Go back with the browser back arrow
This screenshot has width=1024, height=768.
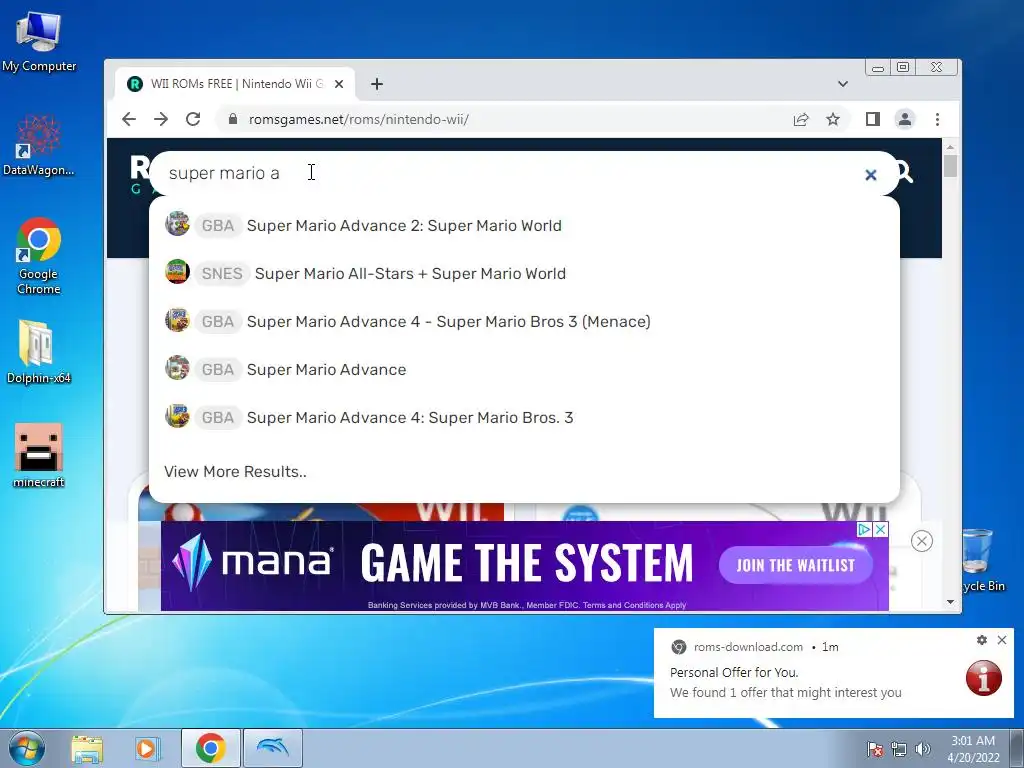click(x=129, y=119)
